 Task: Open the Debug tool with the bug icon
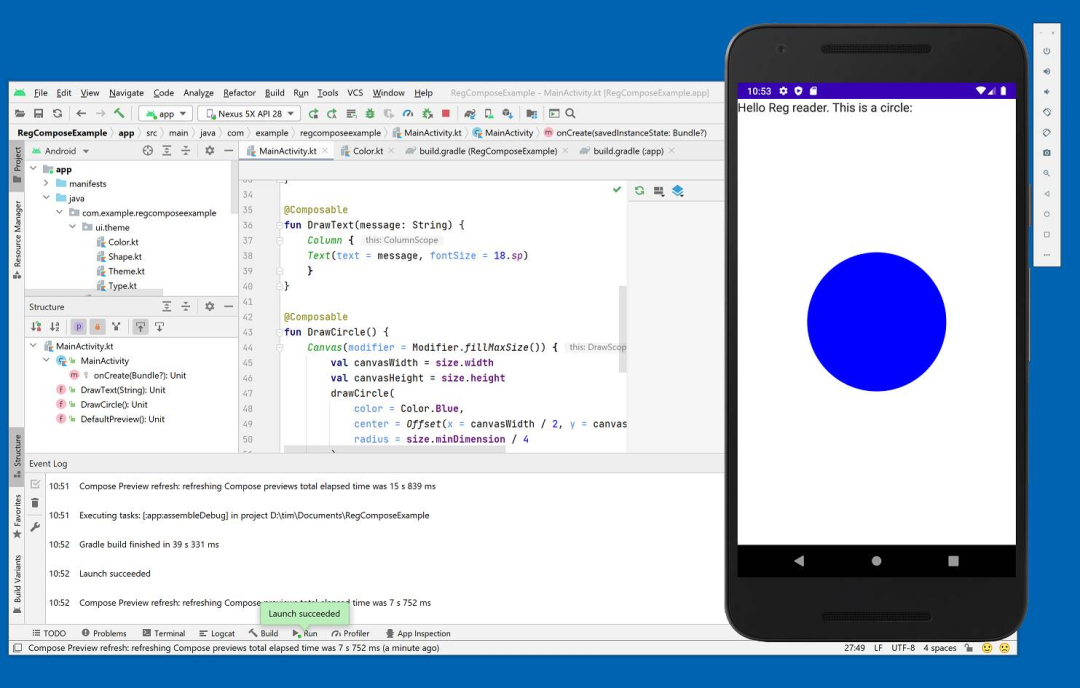pyautogui.click(x=368, y=113)
